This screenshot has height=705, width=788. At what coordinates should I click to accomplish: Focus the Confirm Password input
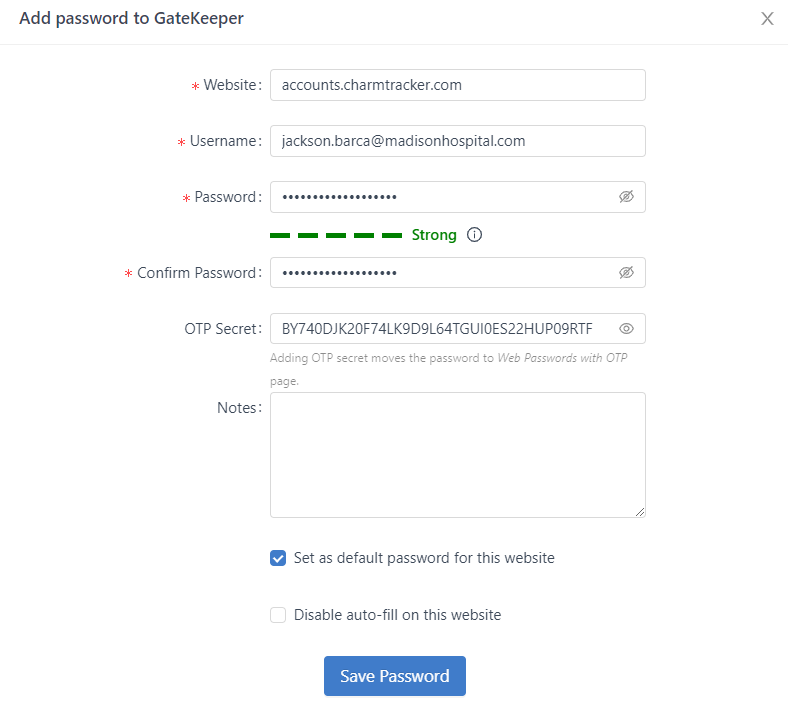440,273
